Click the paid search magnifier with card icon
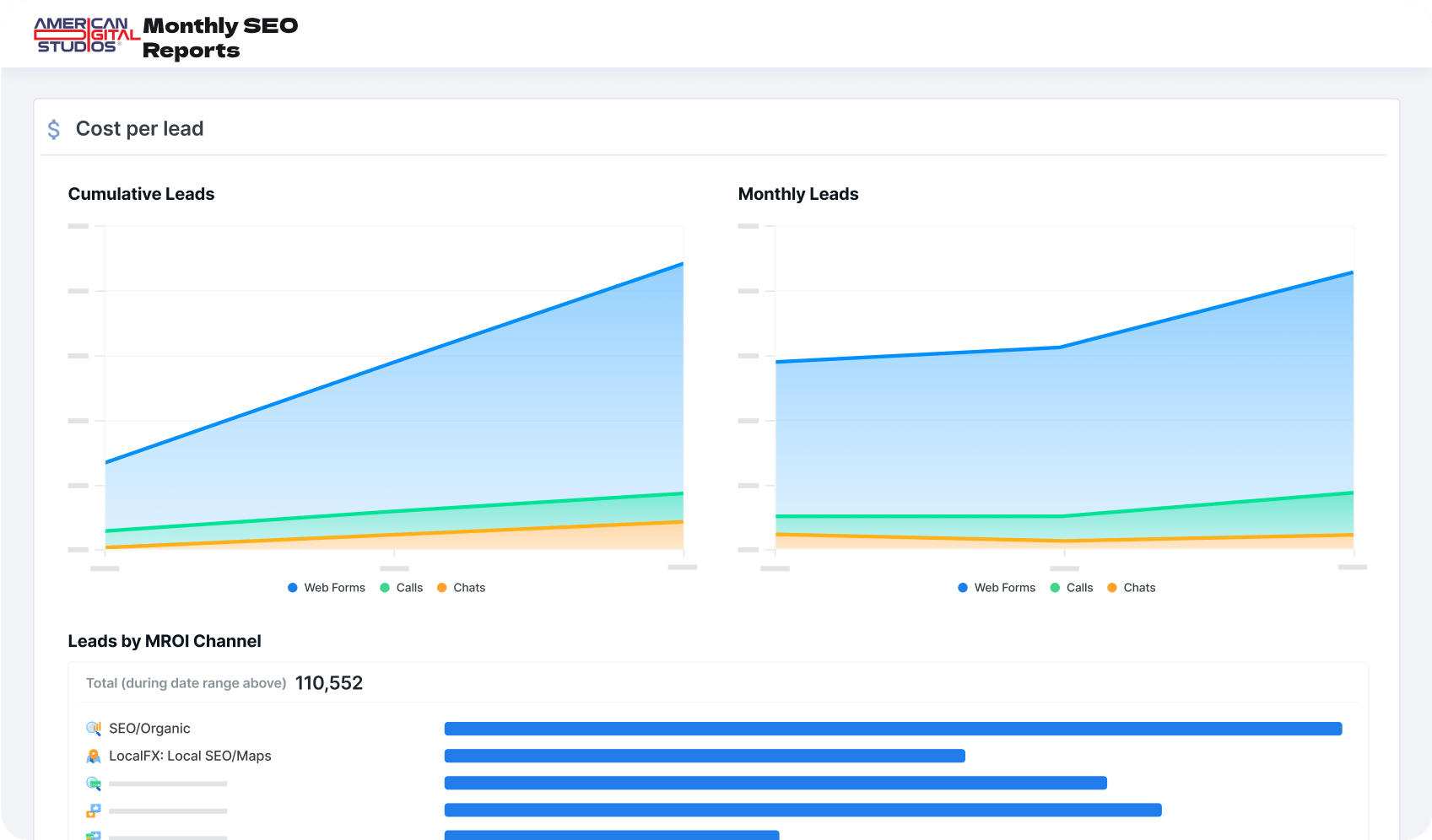The image size is (1432, 840). click(x=94, y=783)
